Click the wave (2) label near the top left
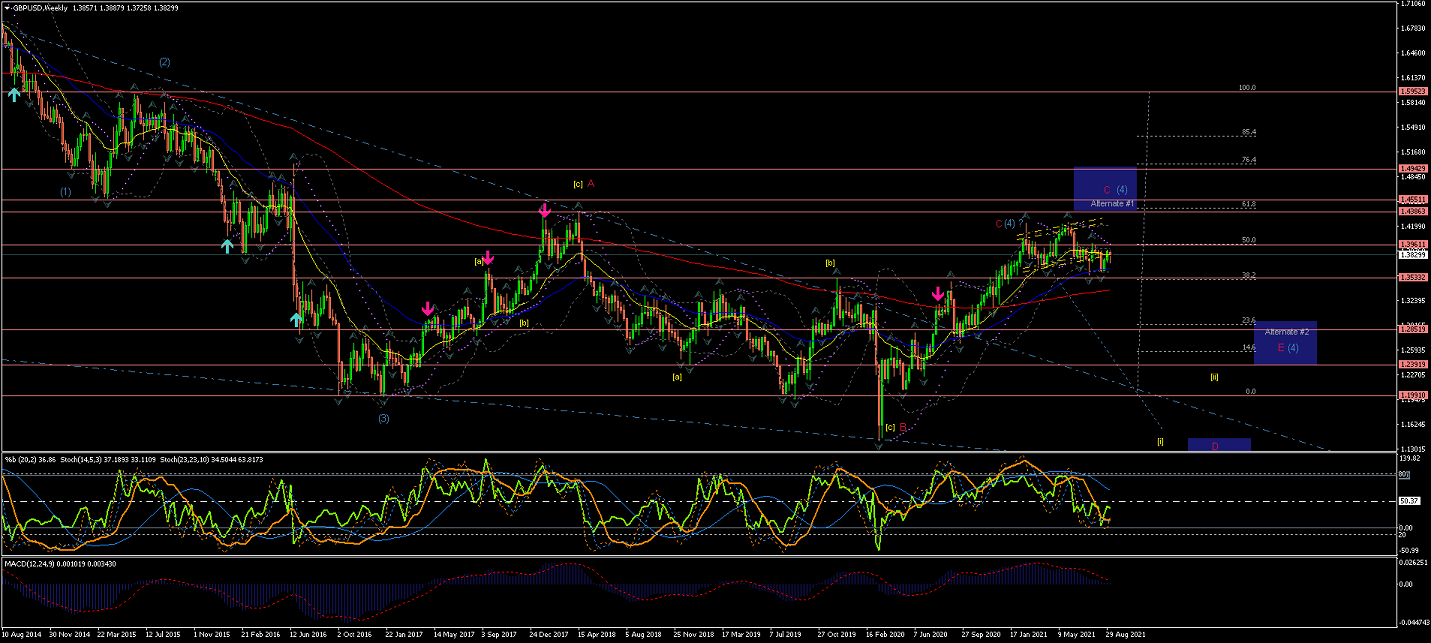This screenshot has height=643, width=1431. tap(164, 62)
